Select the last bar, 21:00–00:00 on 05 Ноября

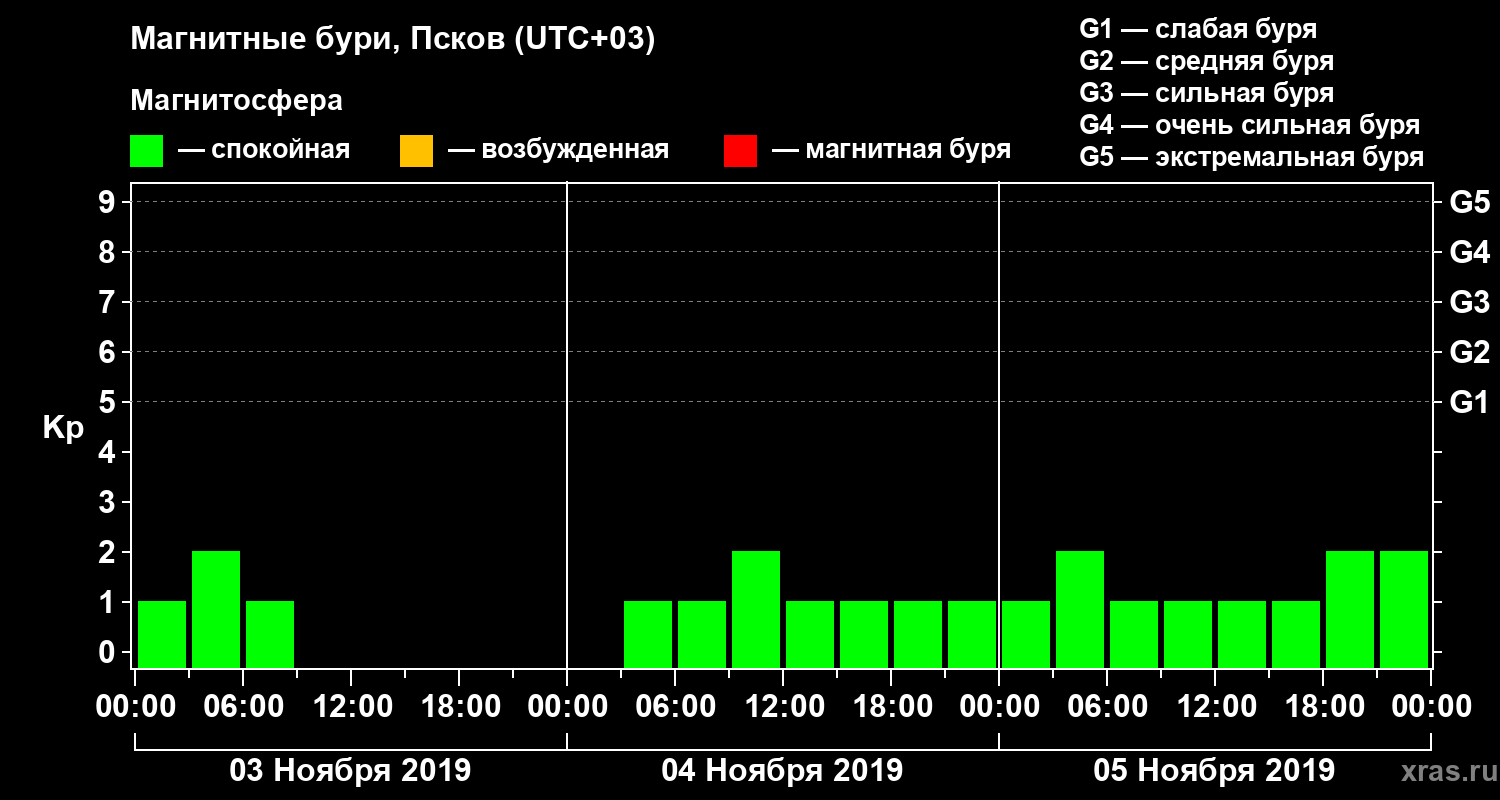(x=1404, y=609)
